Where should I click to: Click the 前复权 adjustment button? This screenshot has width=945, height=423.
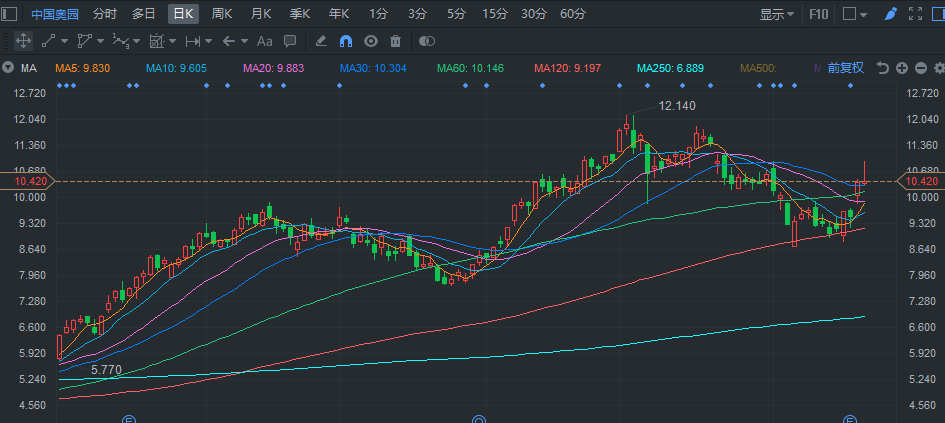[x=846, y=68]
